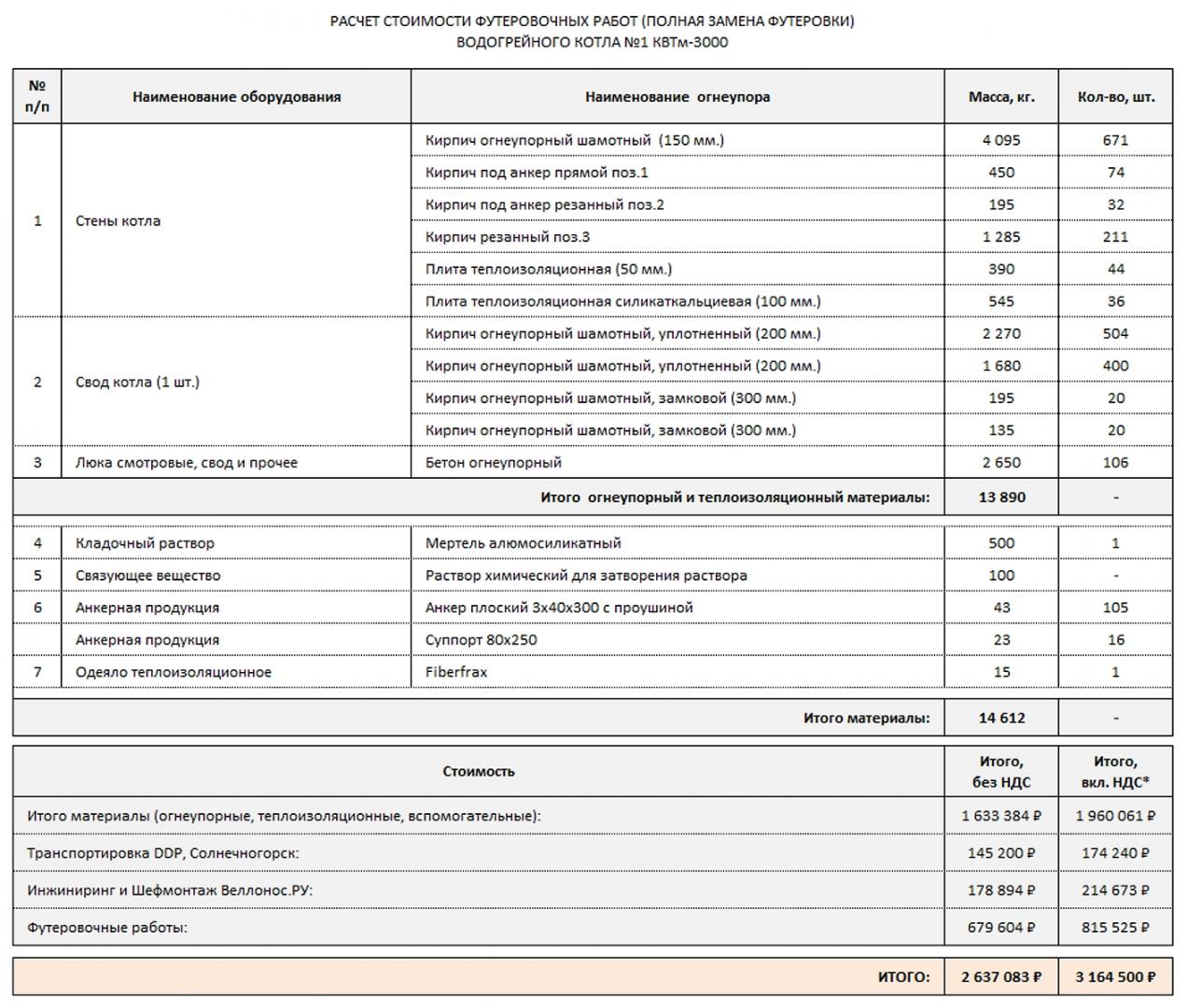Click the cost 1 633 384 ₽
This screenshot has width=1187, height=1008.
1001,816
